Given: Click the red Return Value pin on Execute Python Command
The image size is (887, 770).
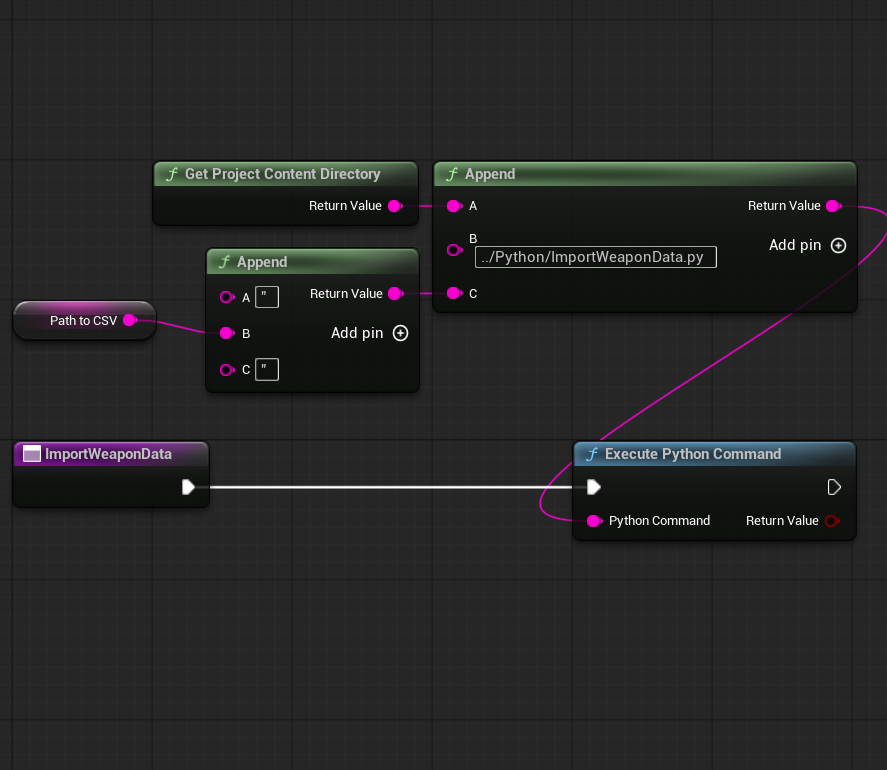Looking at the screenshot, I should (832, 521).
